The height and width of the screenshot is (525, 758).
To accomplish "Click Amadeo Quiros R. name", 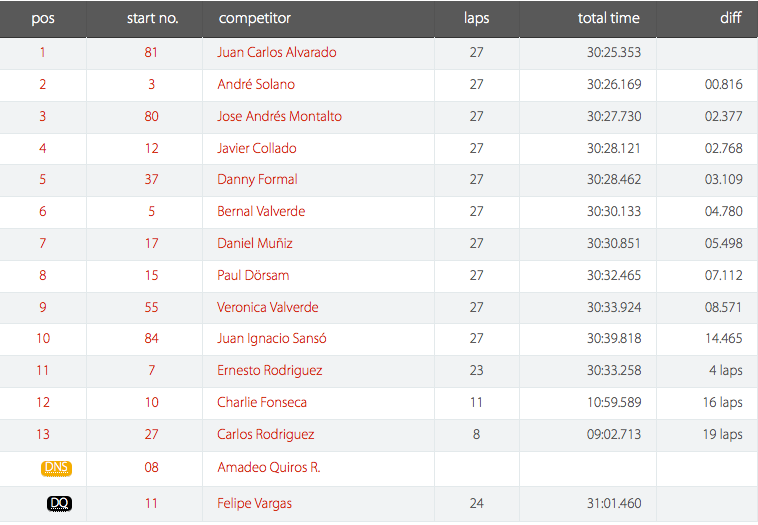I will (x=268, y=467).
